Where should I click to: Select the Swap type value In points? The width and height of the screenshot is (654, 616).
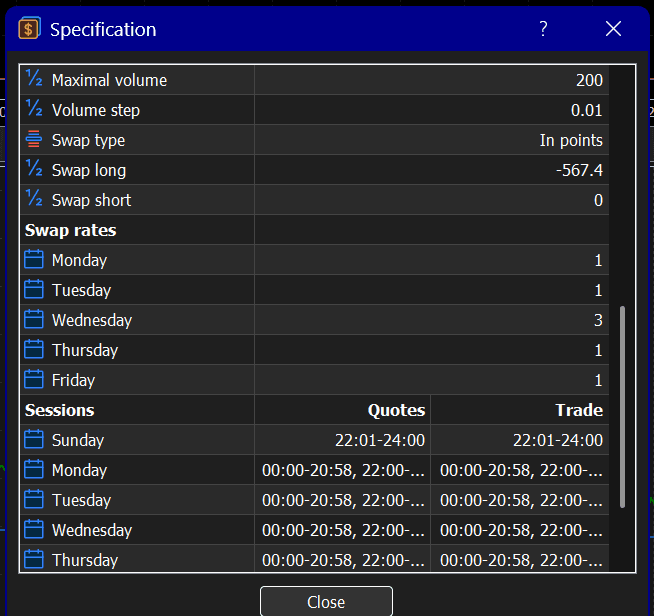571,140
